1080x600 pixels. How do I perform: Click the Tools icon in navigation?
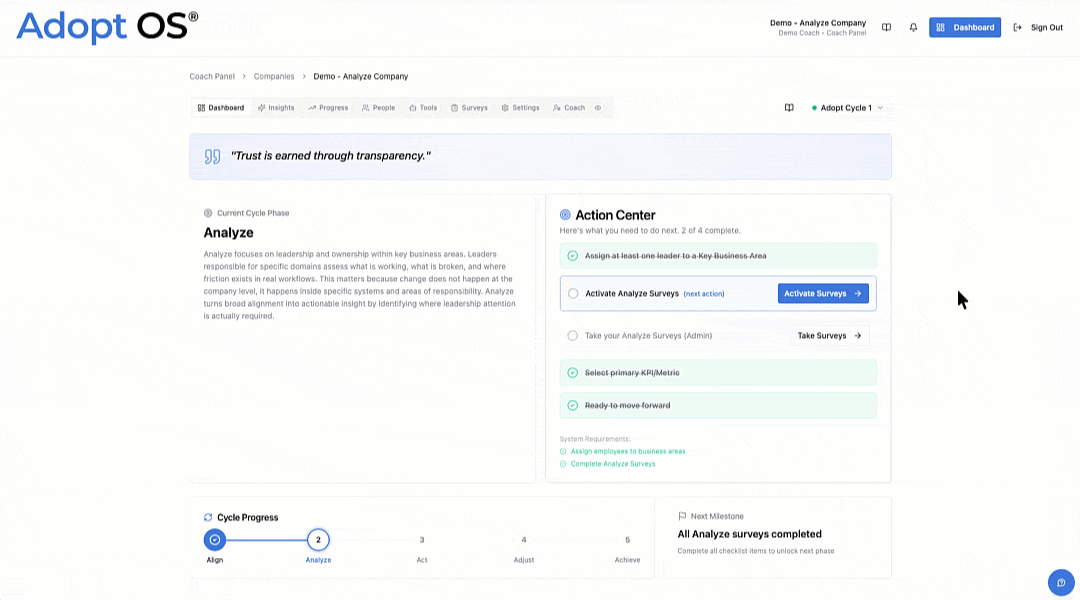point(413,107)
